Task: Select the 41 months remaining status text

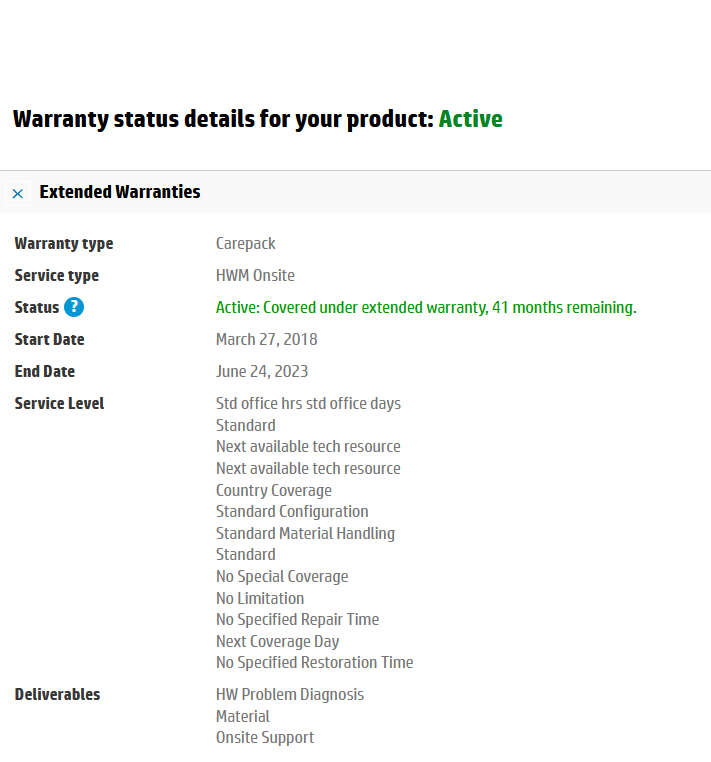Action: [x=564, y=308]
